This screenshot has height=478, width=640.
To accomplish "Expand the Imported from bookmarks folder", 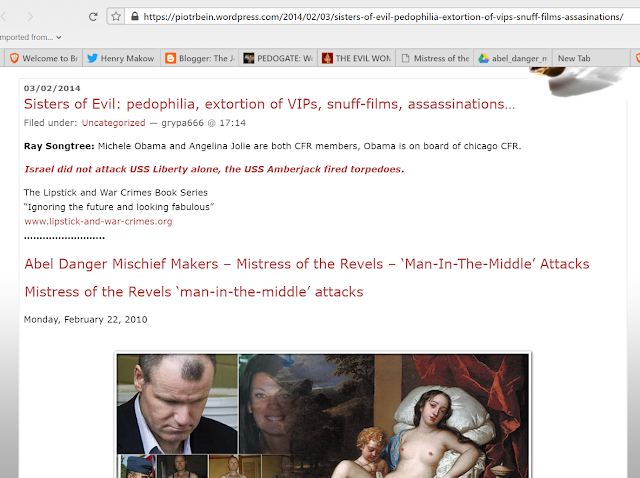I will click(31, 37).
